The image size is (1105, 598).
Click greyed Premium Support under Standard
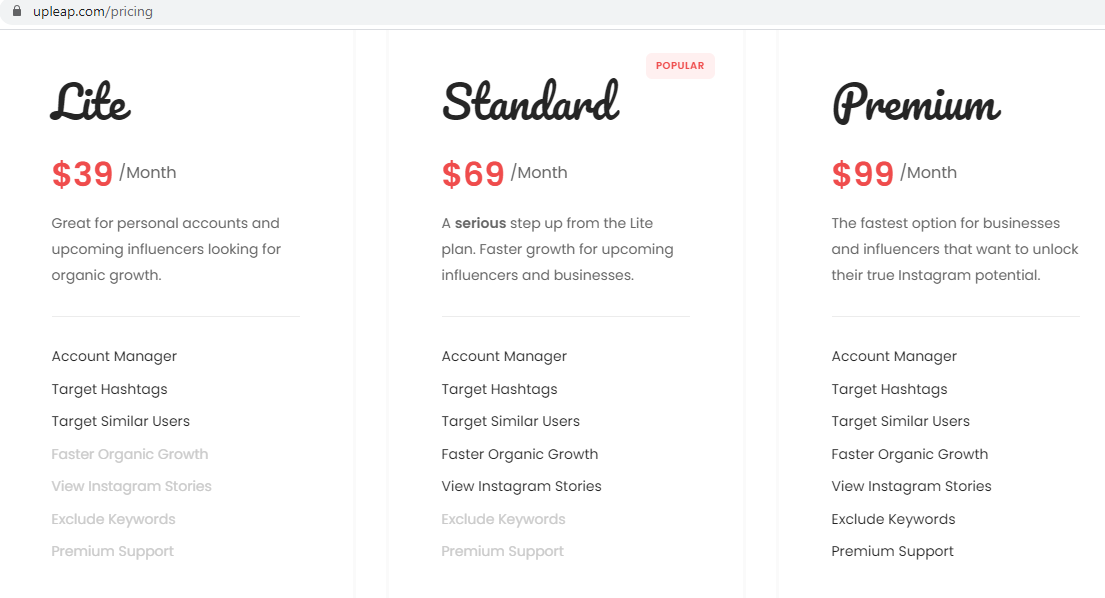pyautogui.click(x=502, y=552)
